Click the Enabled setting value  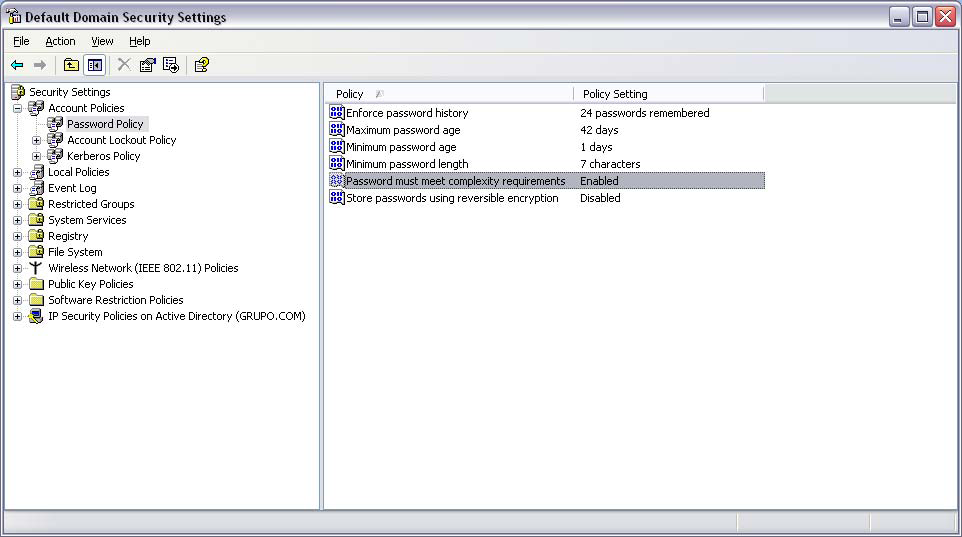[x=599, y=181]
